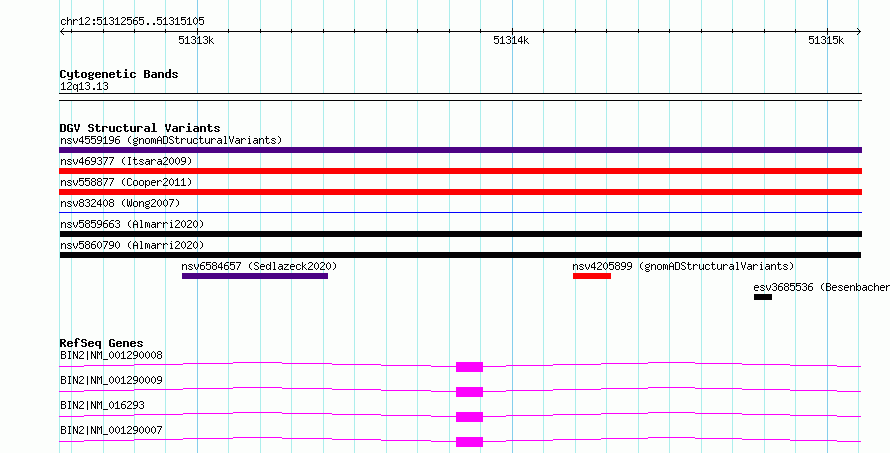
Task: Click the 51315k ruler tick label
Action: tap(826, 40)
